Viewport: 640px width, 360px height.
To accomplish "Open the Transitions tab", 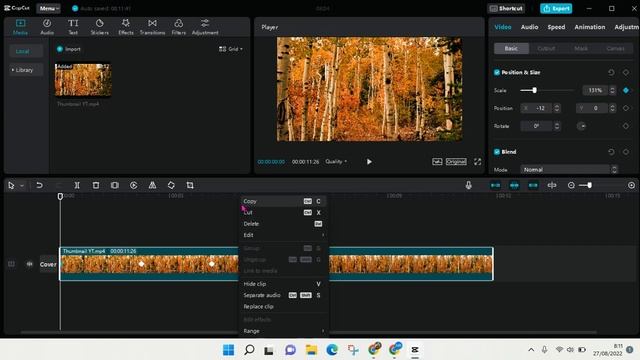I will [152, 27].
